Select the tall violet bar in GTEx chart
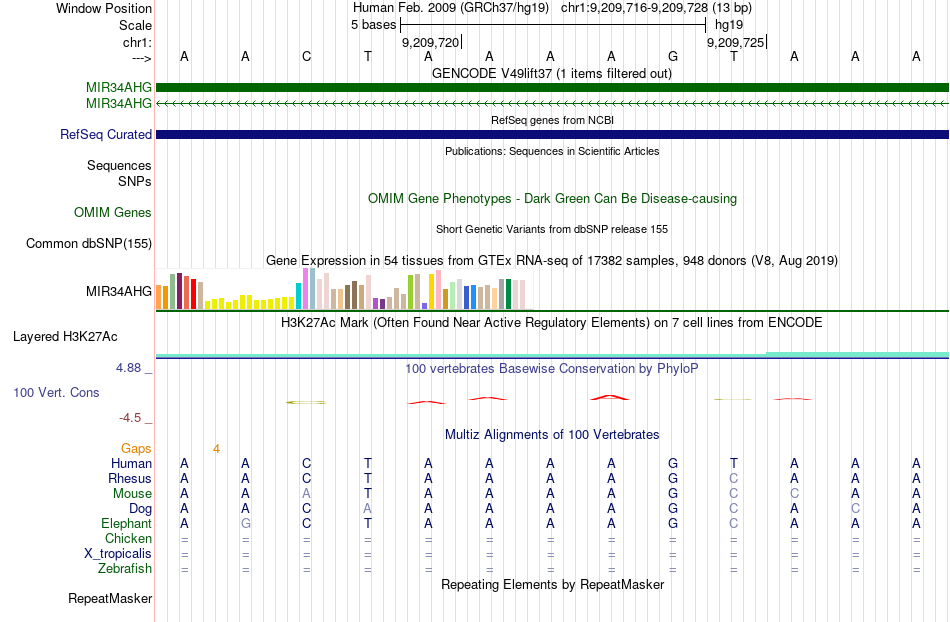The image size is (950, 622). (x=305, y=288)
